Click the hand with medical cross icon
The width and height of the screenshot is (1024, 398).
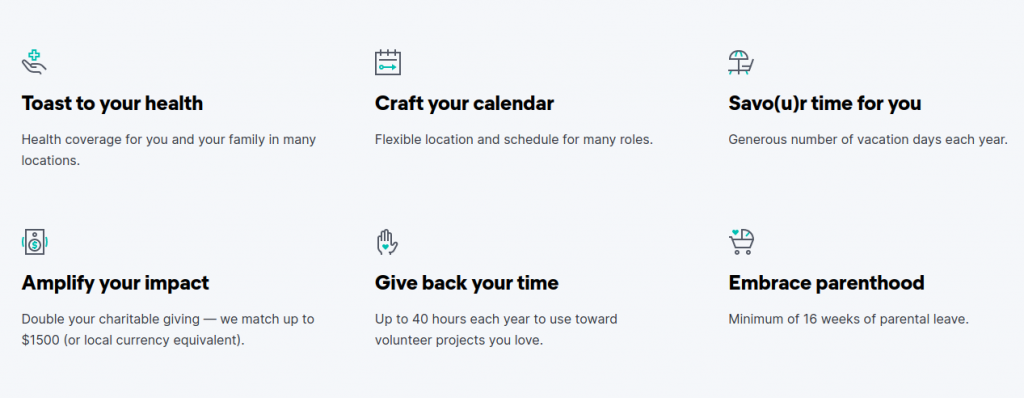[34, 62]
